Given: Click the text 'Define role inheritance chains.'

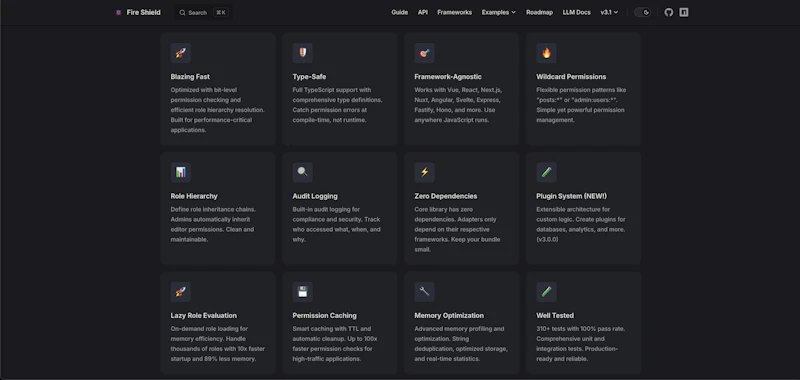Looking at the screenshot, I should pos(213,209).
